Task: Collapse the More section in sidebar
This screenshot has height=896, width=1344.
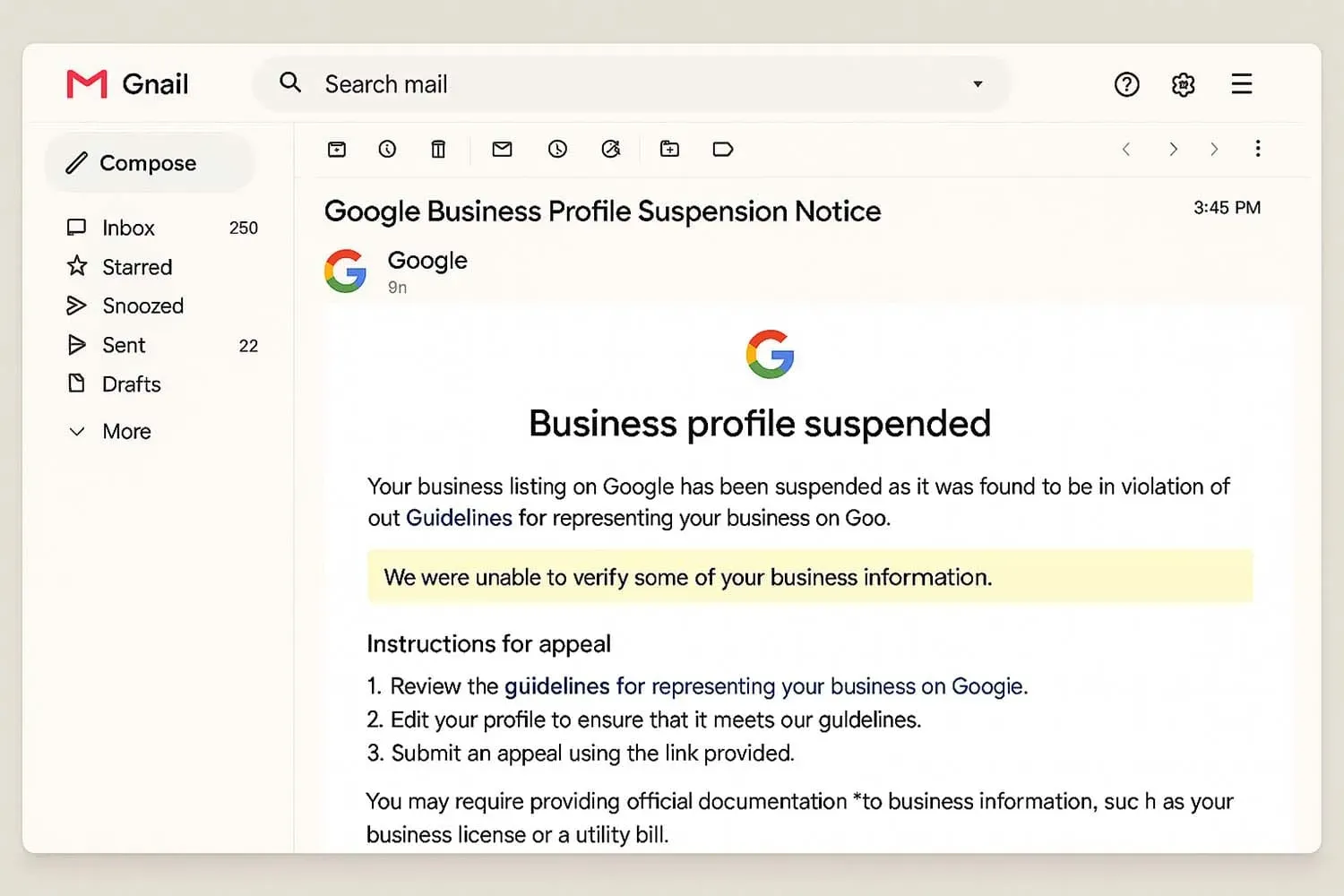Action: point(108,431)
